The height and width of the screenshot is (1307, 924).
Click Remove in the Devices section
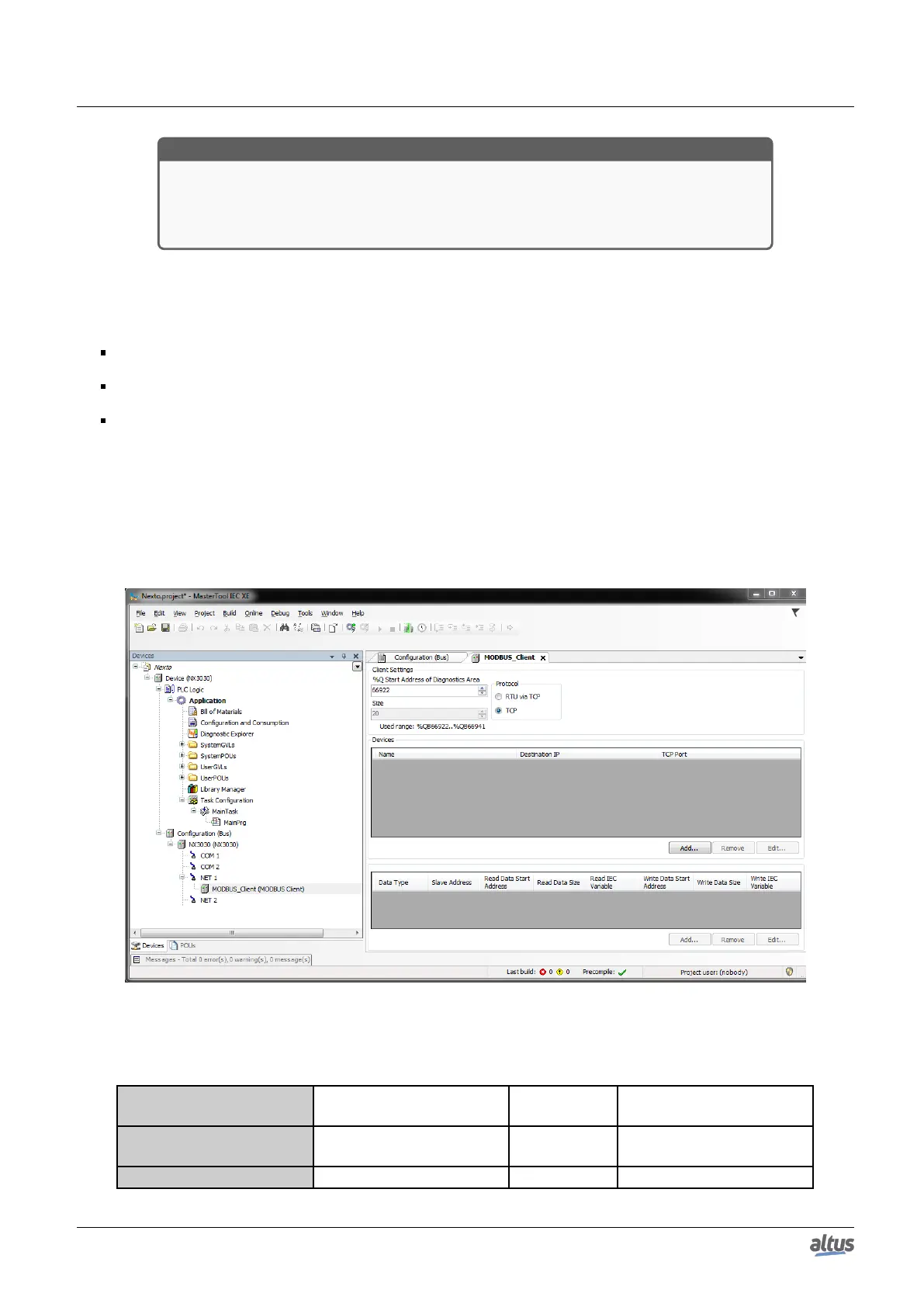pyautogui.click(x=733, y=848)
